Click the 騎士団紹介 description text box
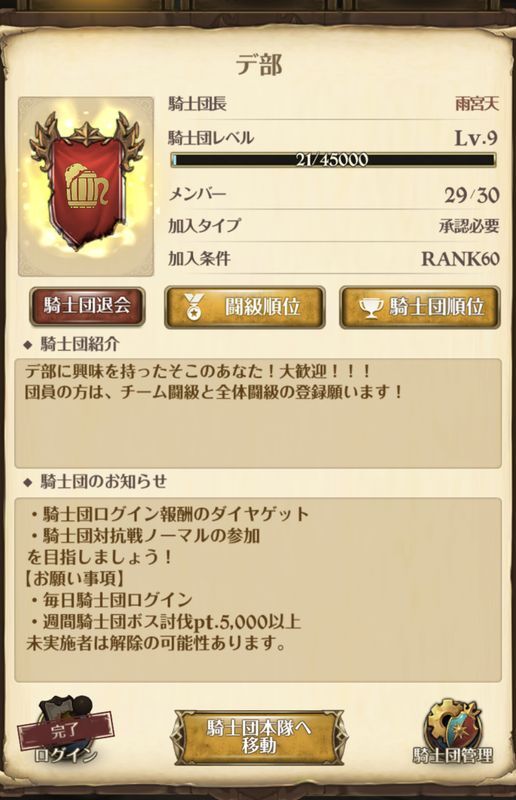516x800 pixels. pos(258,413)
